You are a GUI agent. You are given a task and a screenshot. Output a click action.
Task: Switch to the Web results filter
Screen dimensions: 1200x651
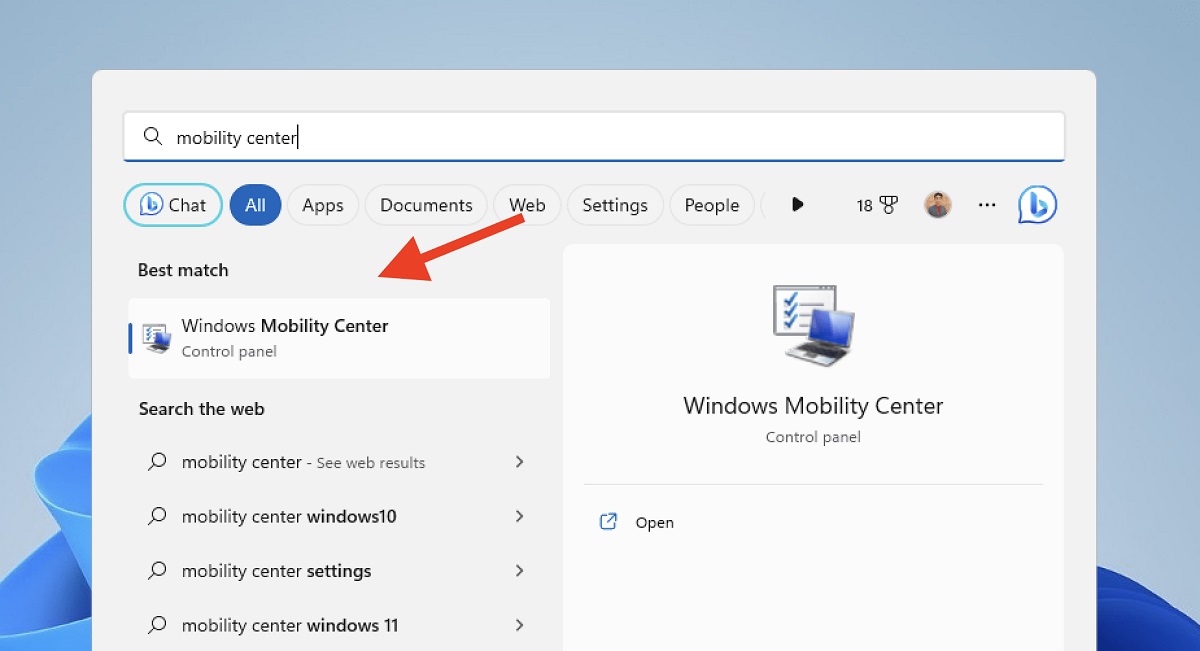pos(526,204)
